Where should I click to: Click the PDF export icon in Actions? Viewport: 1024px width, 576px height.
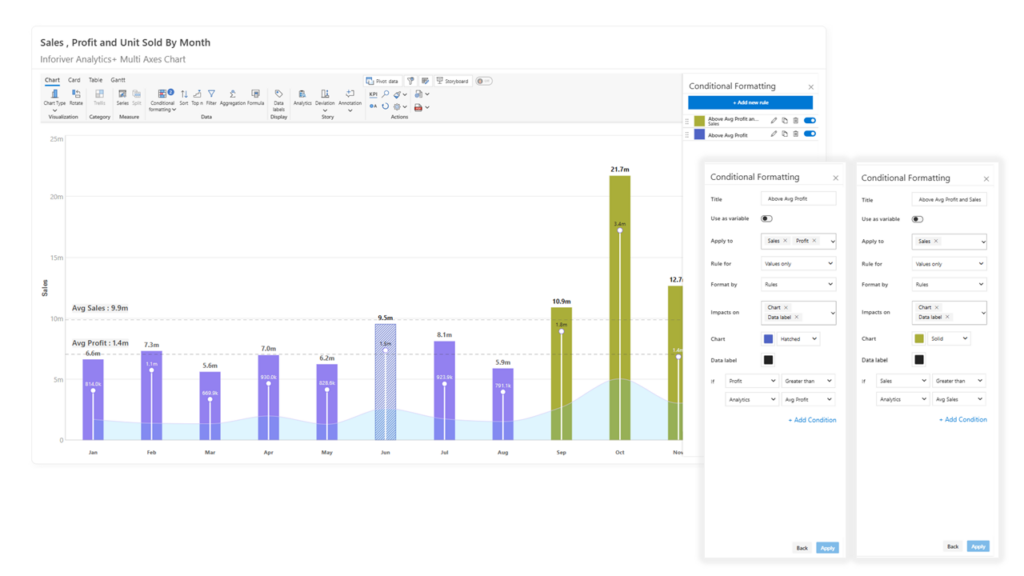pyautogui.click(x=419, y=107)
